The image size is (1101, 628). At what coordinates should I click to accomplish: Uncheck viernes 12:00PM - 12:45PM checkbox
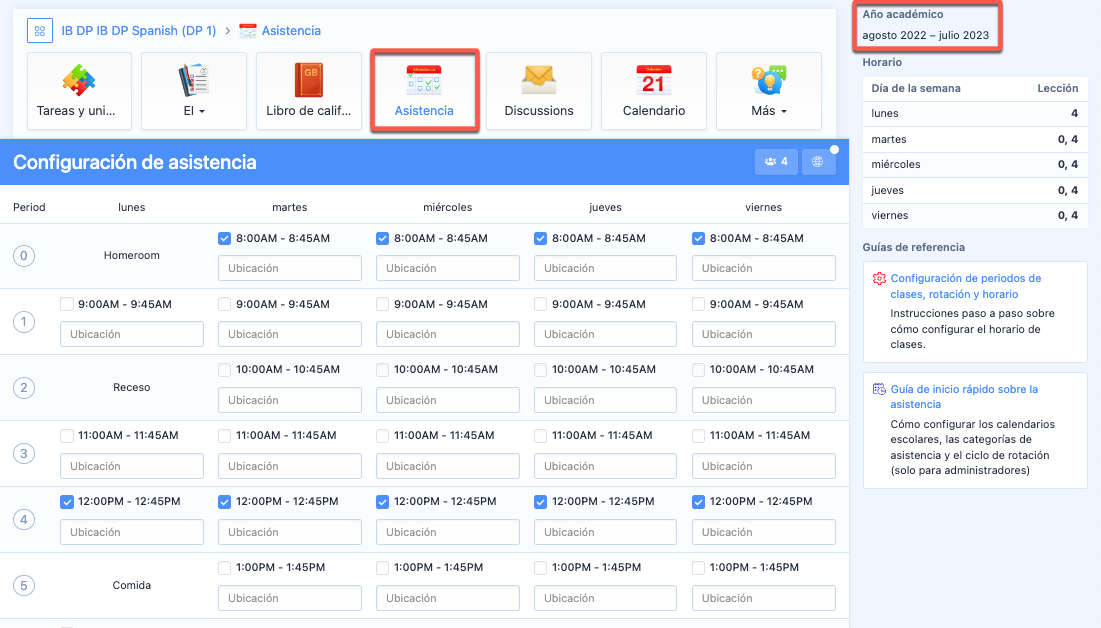tap(699, 502)
